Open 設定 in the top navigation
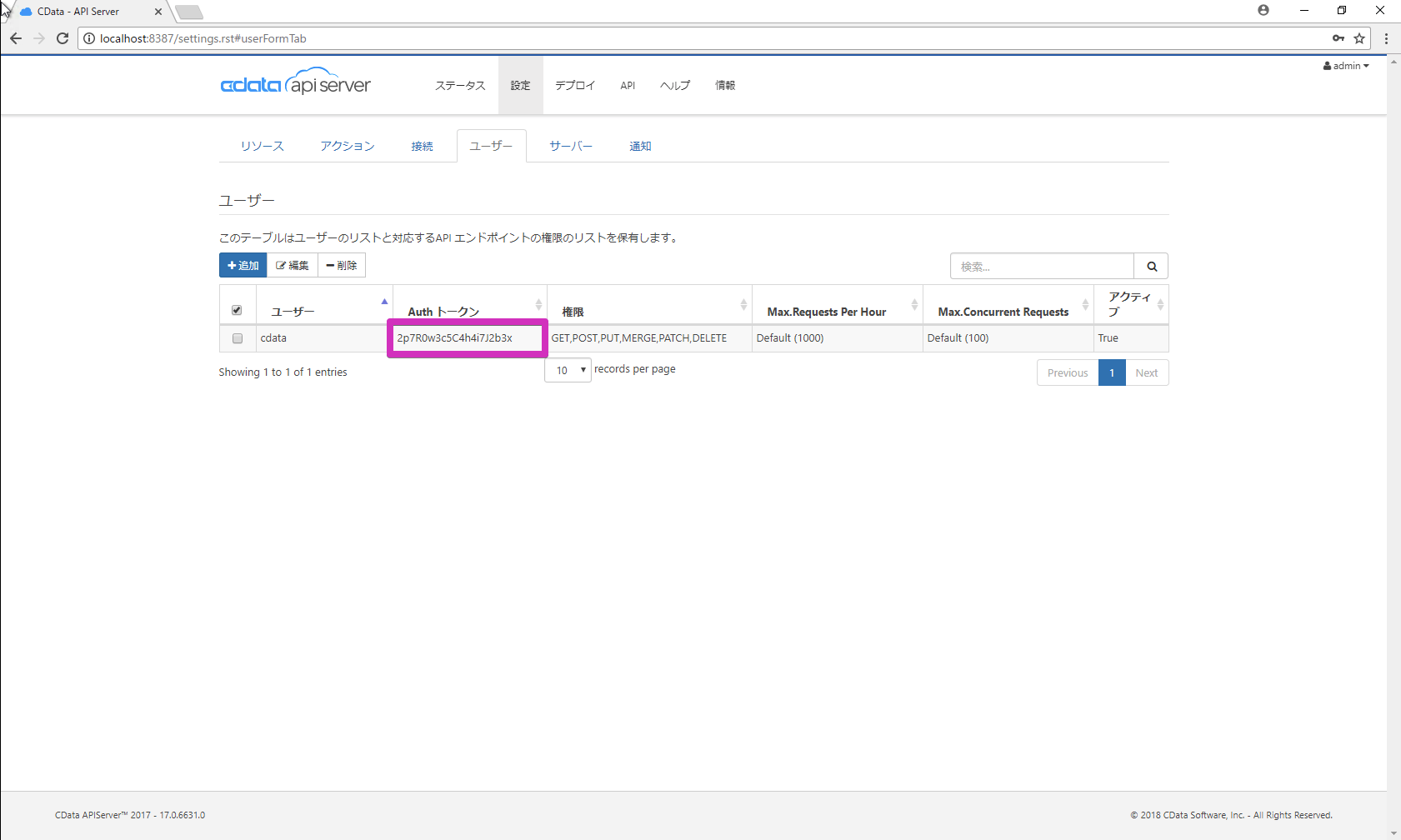1401x840 pixels. pos(521,85)
